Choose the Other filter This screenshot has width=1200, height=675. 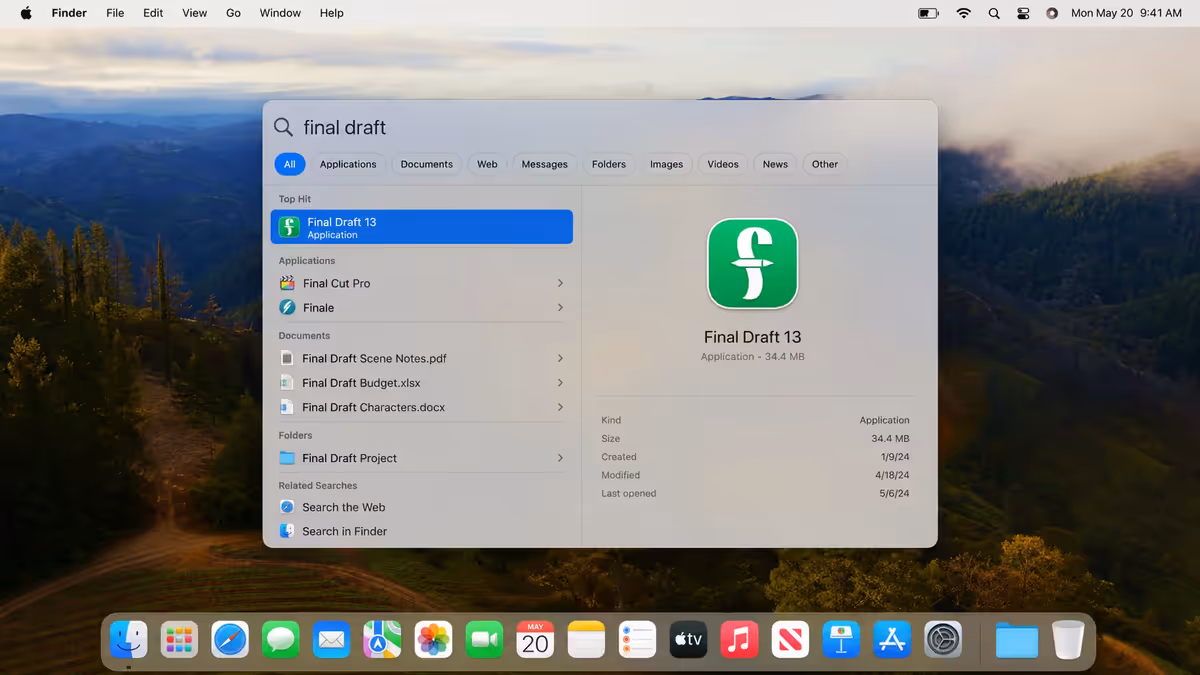[x=825, y=164]
